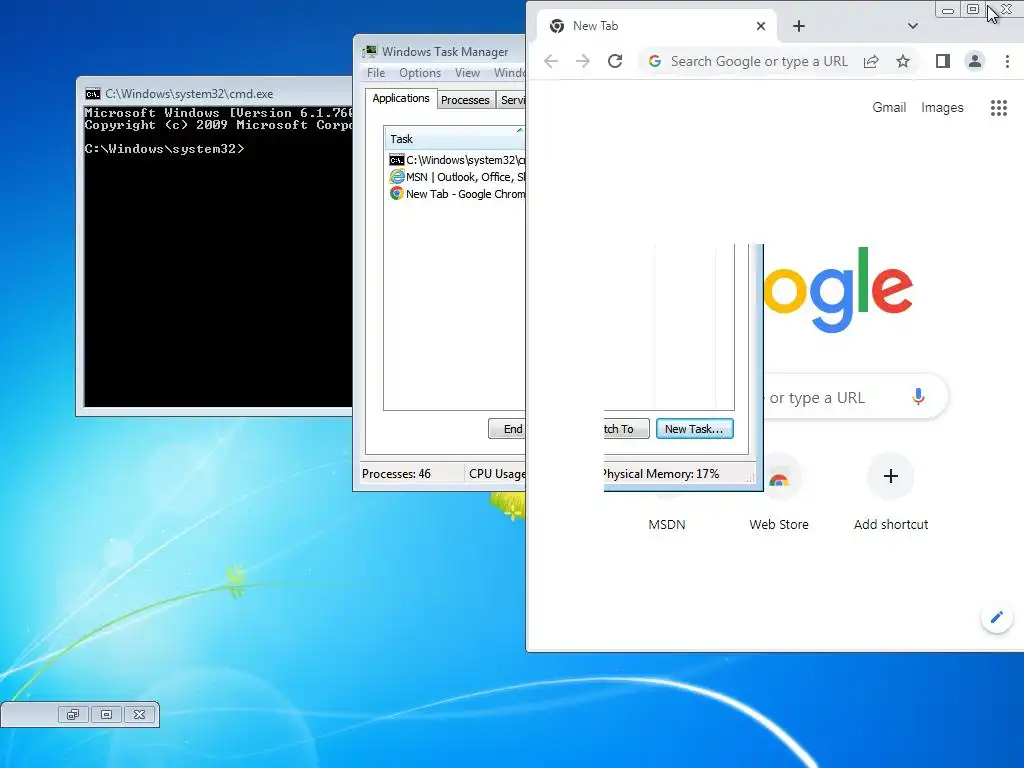Click the Task column header sort arrow
The height and width of the screenshot is (768, 1024).
click(520, 131)
